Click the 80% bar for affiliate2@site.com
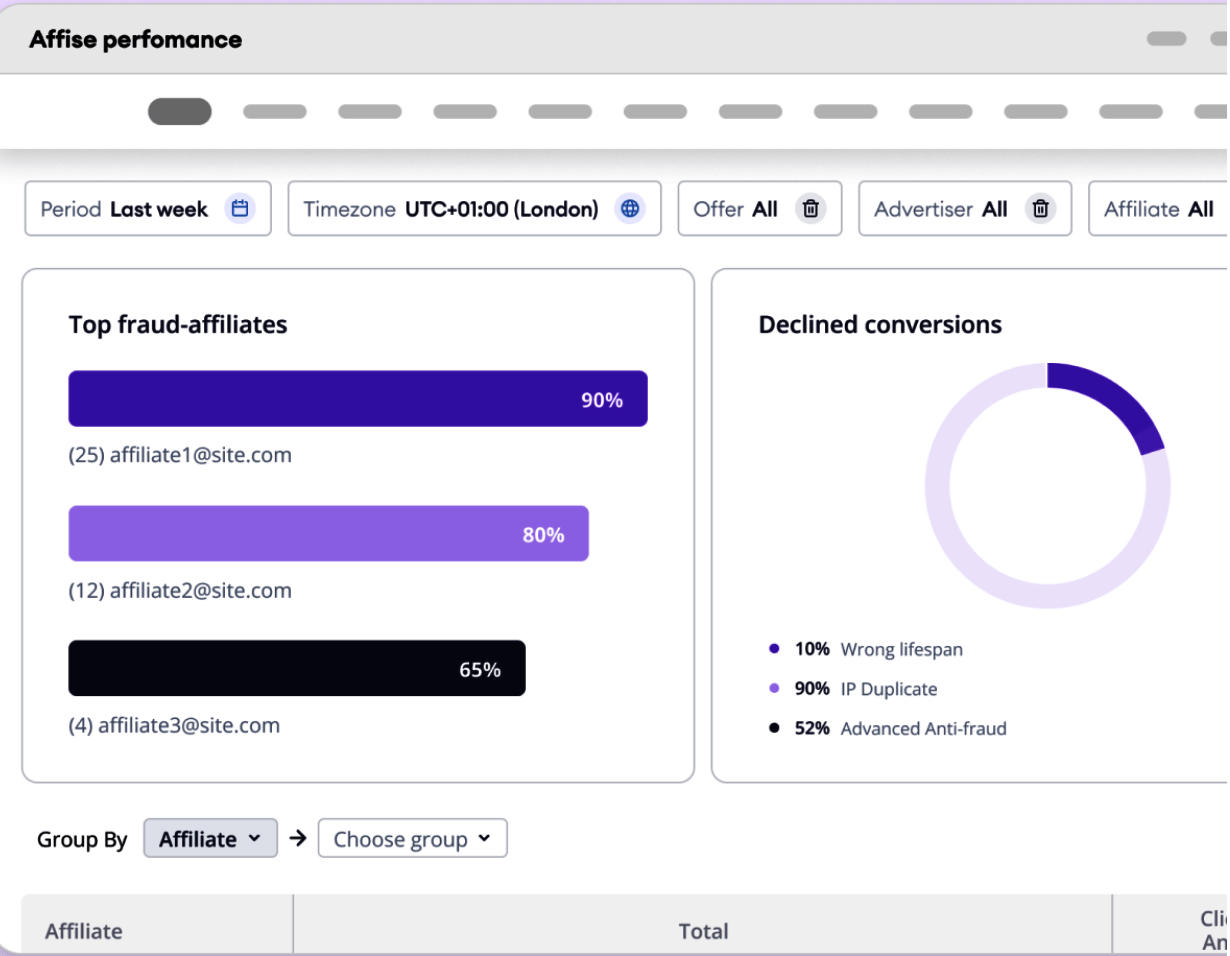Screen dimensions: 1230x956 click(328, 534)
